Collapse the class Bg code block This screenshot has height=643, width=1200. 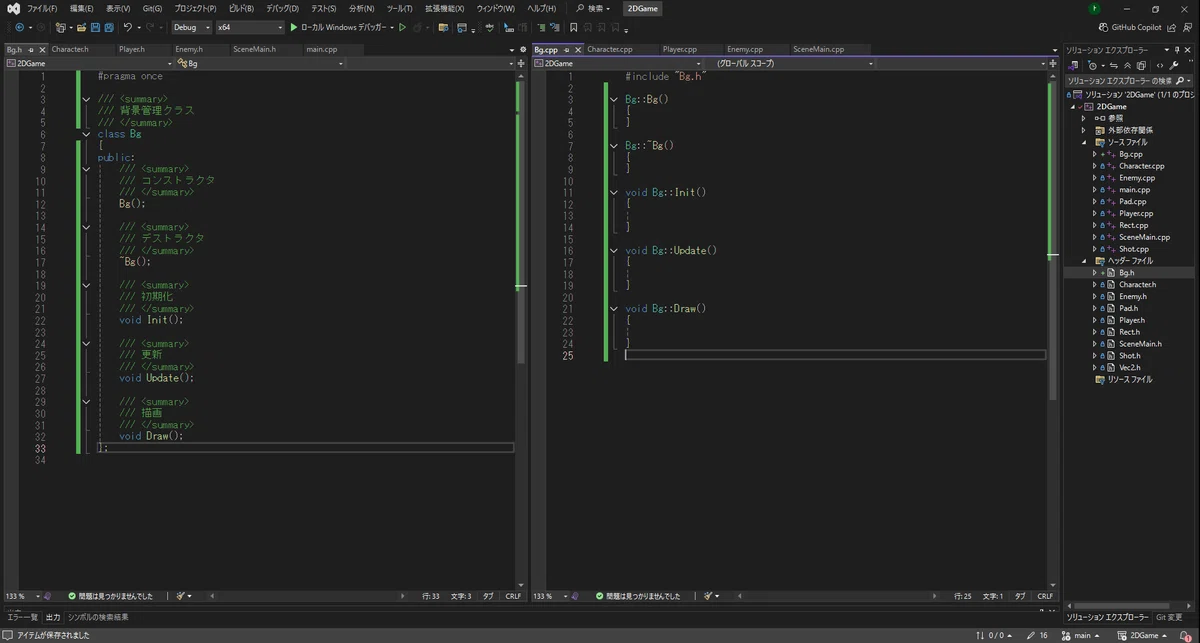(x=87, y=134)
